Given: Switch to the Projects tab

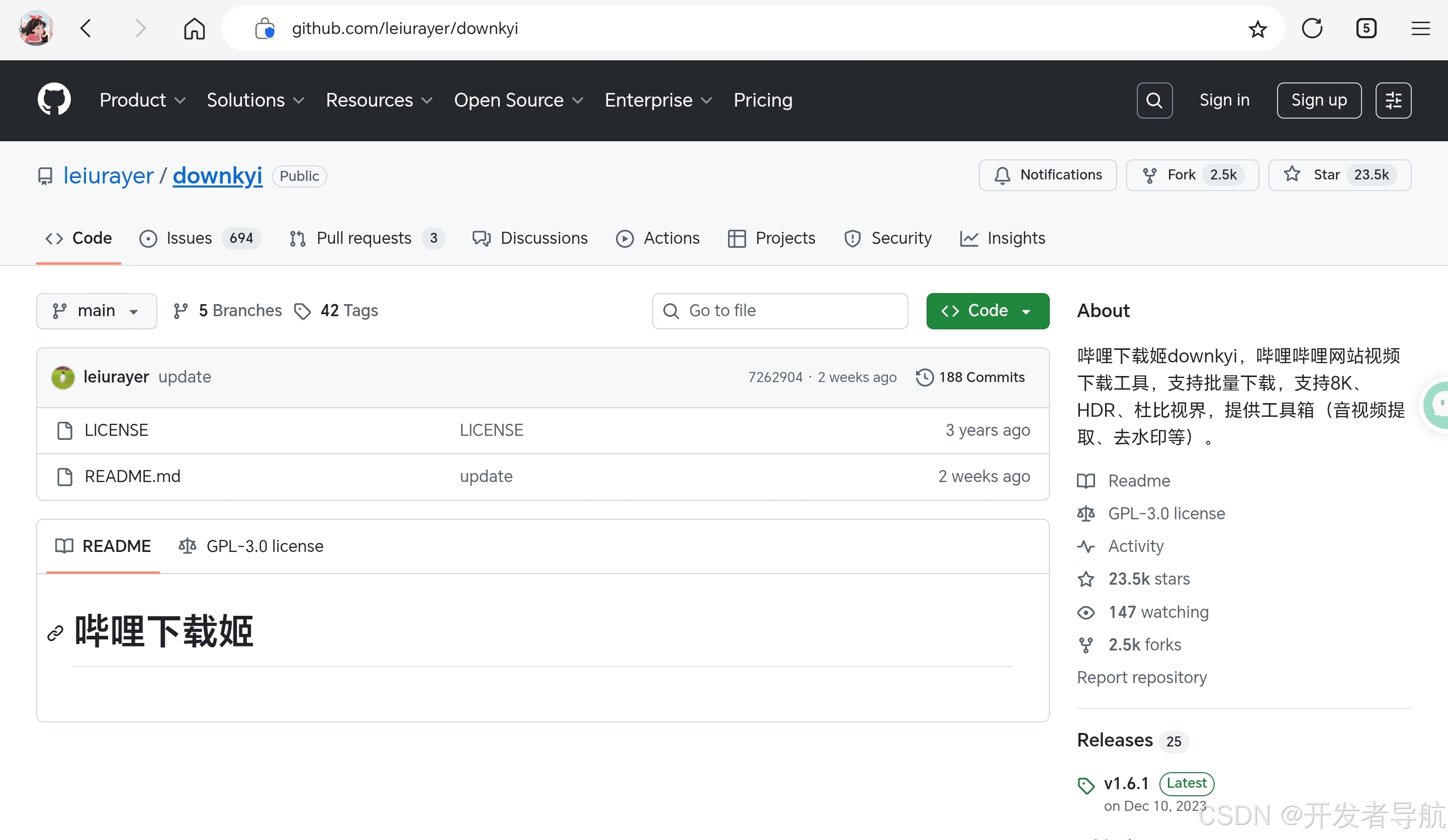Looking at the screenshot, I should (772, 238).
